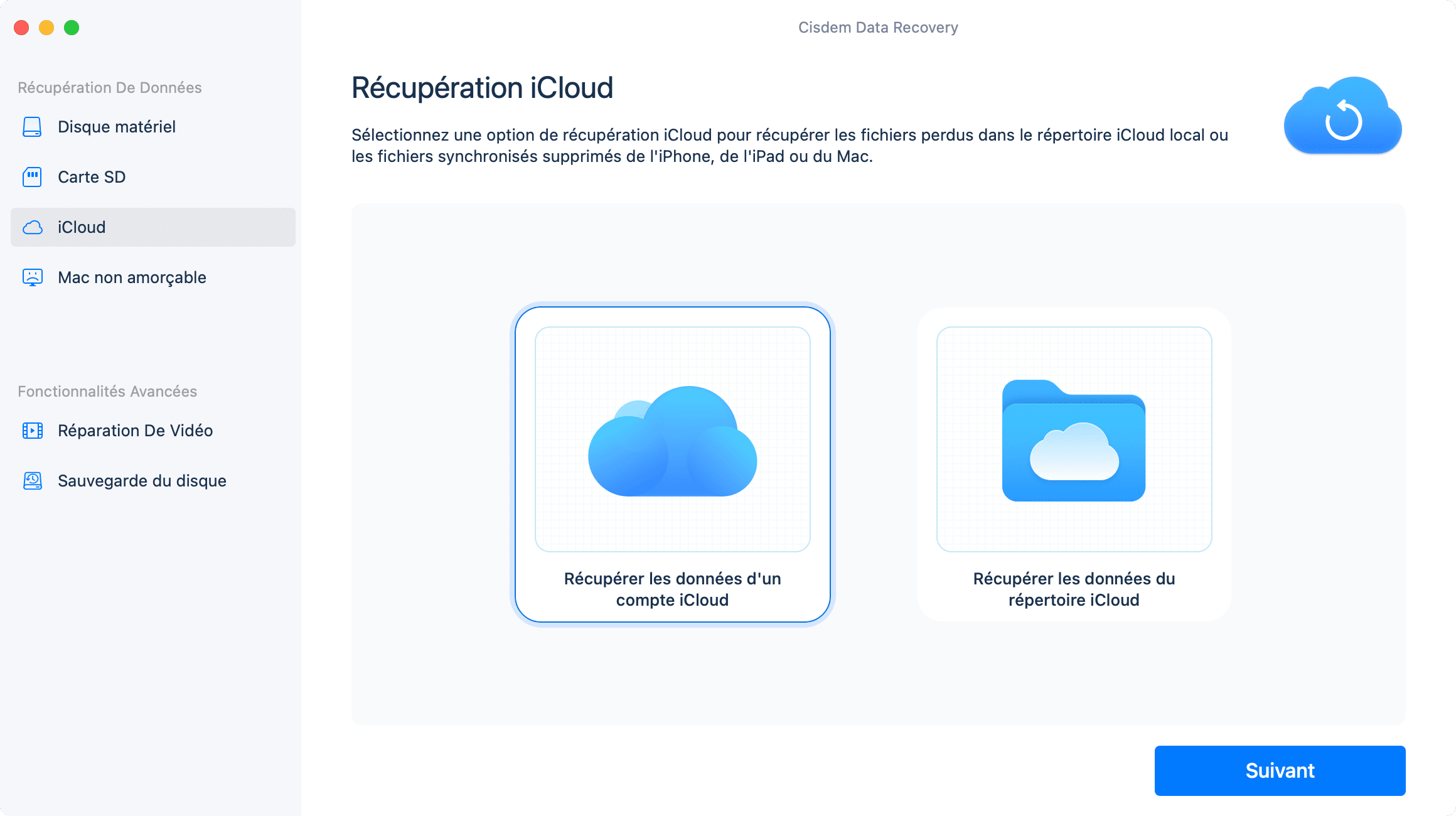Image resolution: width=1456 pixels, height=816 pixels.
Task: Click the cloud icon beside iCloud in sidebar
Action: click(32, 227)
